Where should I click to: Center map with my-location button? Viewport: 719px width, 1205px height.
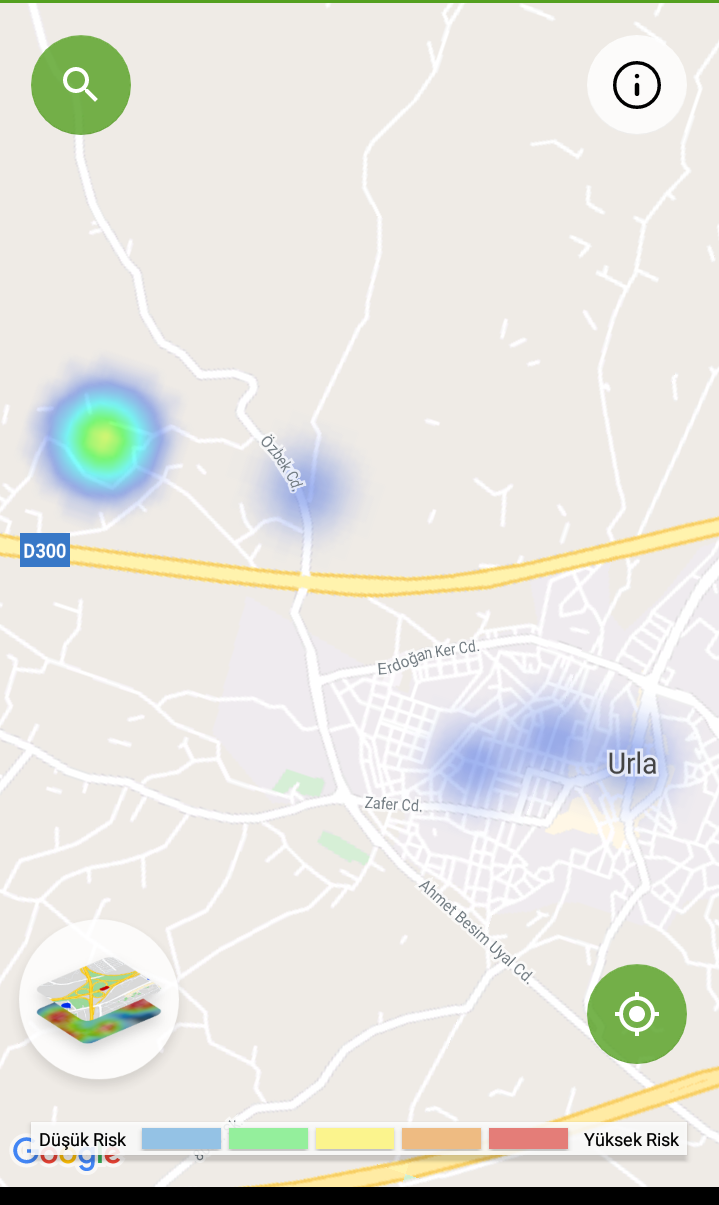(x=637, y=1014)
